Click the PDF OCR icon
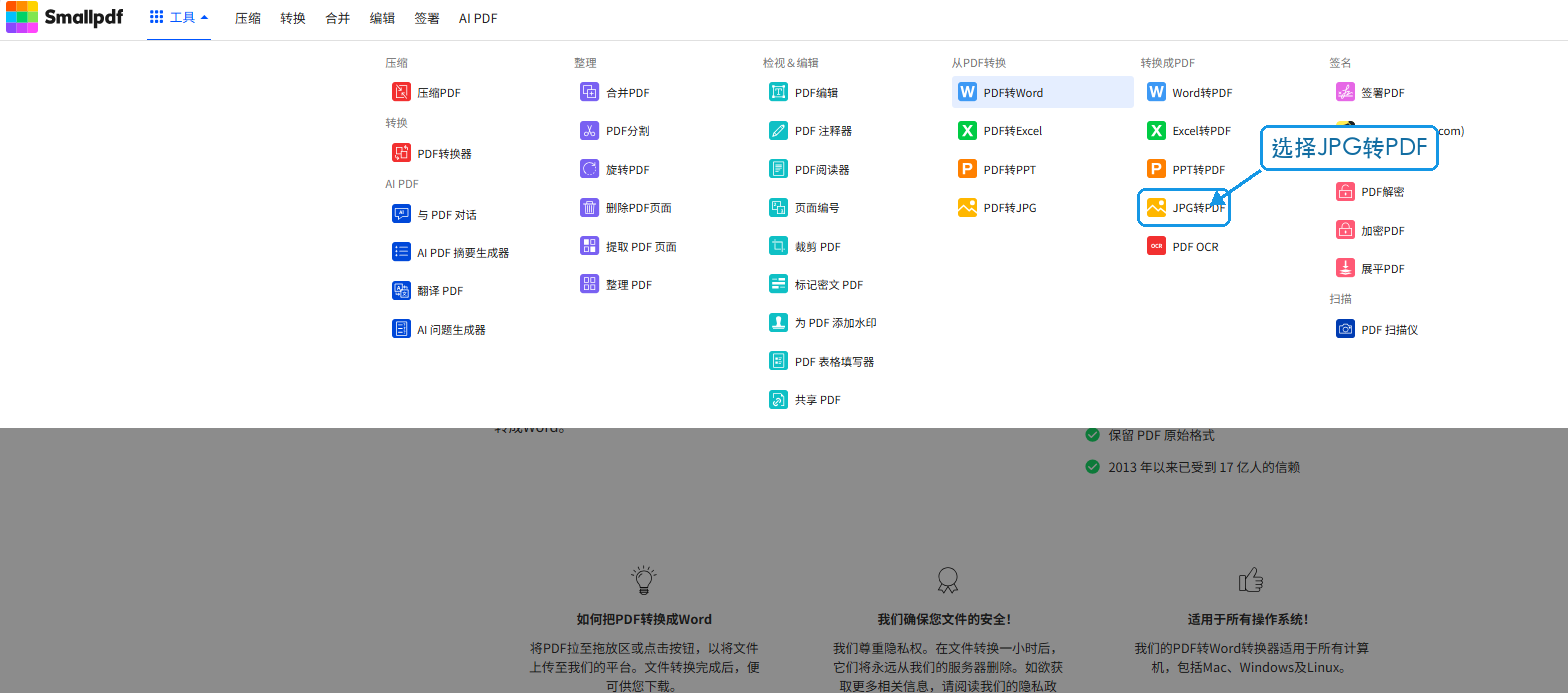 coord(1156,246)
